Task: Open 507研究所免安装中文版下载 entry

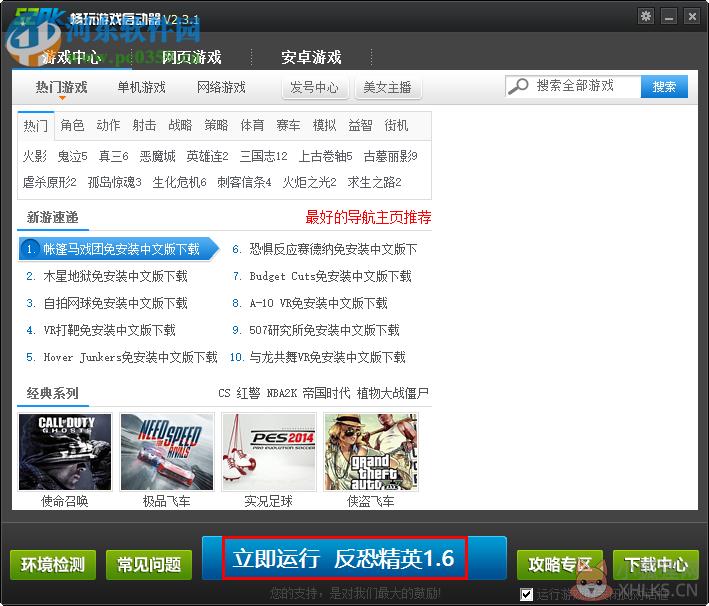Action: pos(324,330)
